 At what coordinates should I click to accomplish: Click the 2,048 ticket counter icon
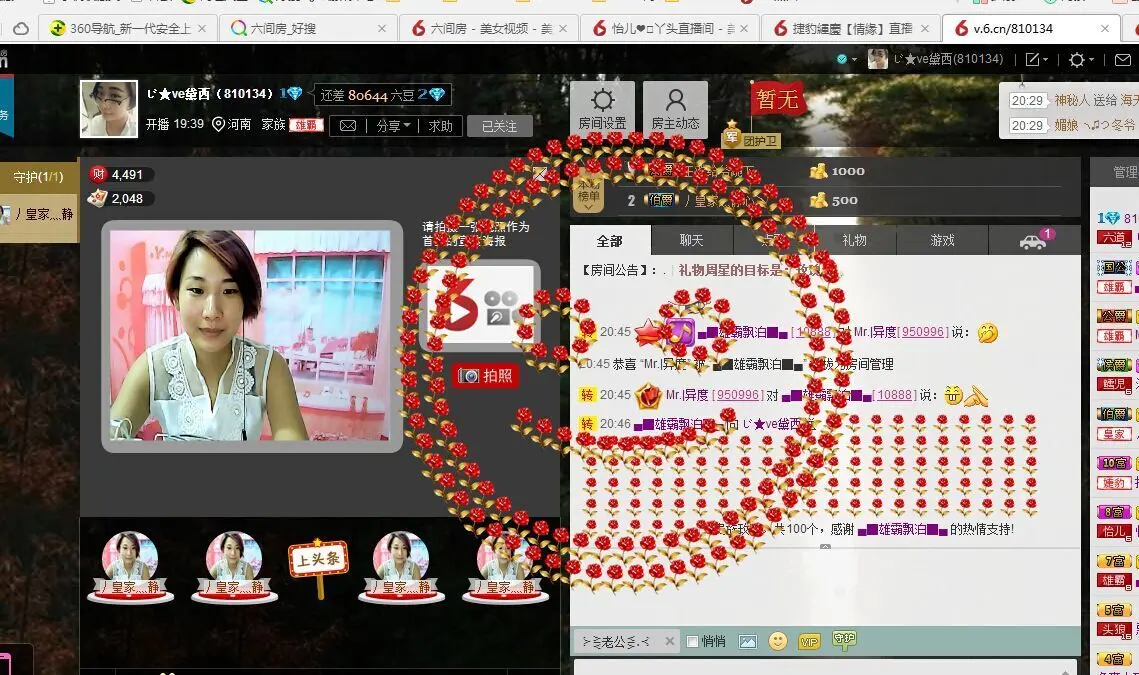click(x=97, y=198)
